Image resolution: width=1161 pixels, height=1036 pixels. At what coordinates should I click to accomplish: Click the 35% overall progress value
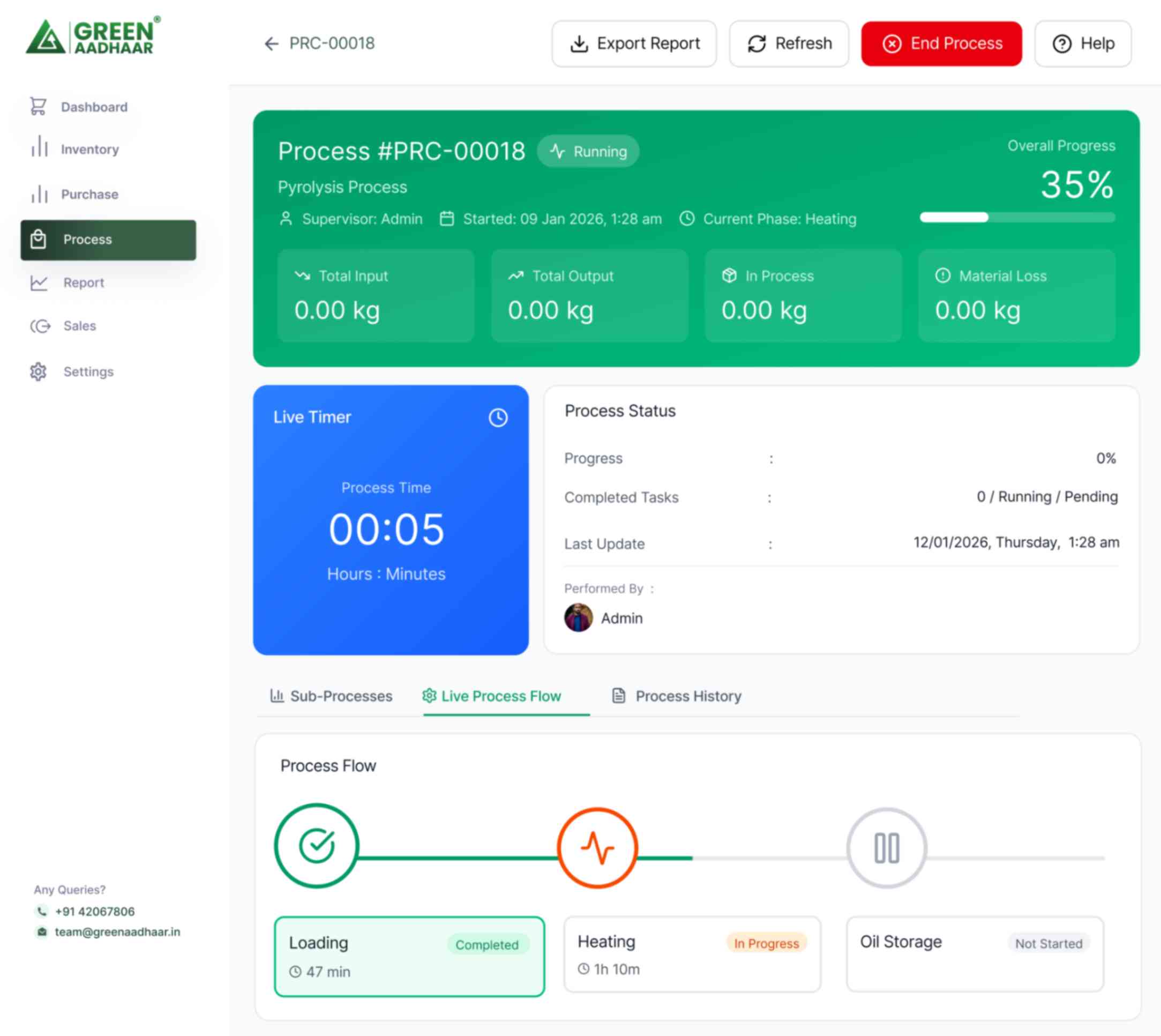pos(1077,184)
